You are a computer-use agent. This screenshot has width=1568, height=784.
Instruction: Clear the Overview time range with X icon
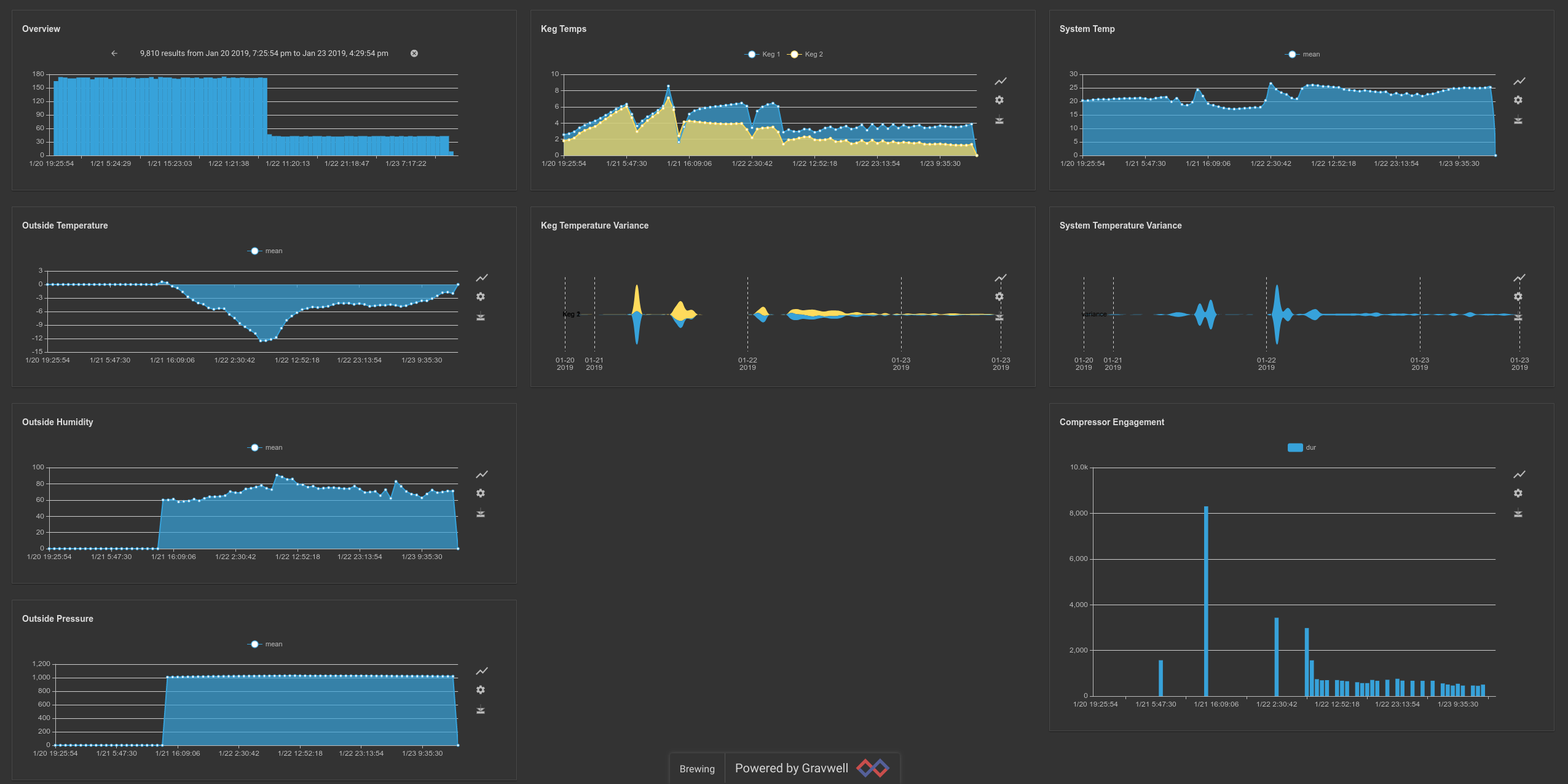414,53
